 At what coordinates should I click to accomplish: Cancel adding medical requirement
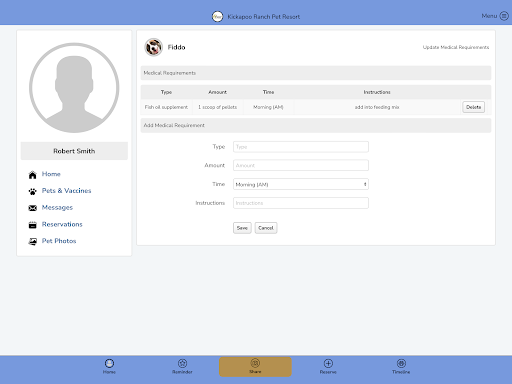266,228
